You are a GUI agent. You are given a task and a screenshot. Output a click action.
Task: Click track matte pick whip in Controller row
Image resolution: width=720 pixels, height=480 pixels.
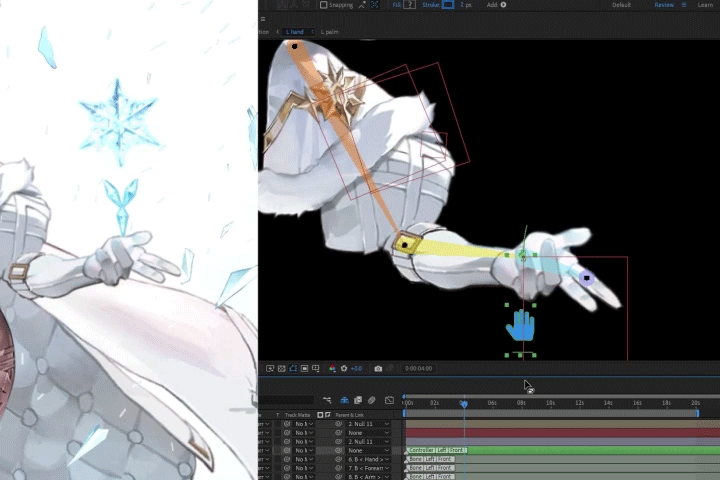pyautogui.click(x=287, y=451)
